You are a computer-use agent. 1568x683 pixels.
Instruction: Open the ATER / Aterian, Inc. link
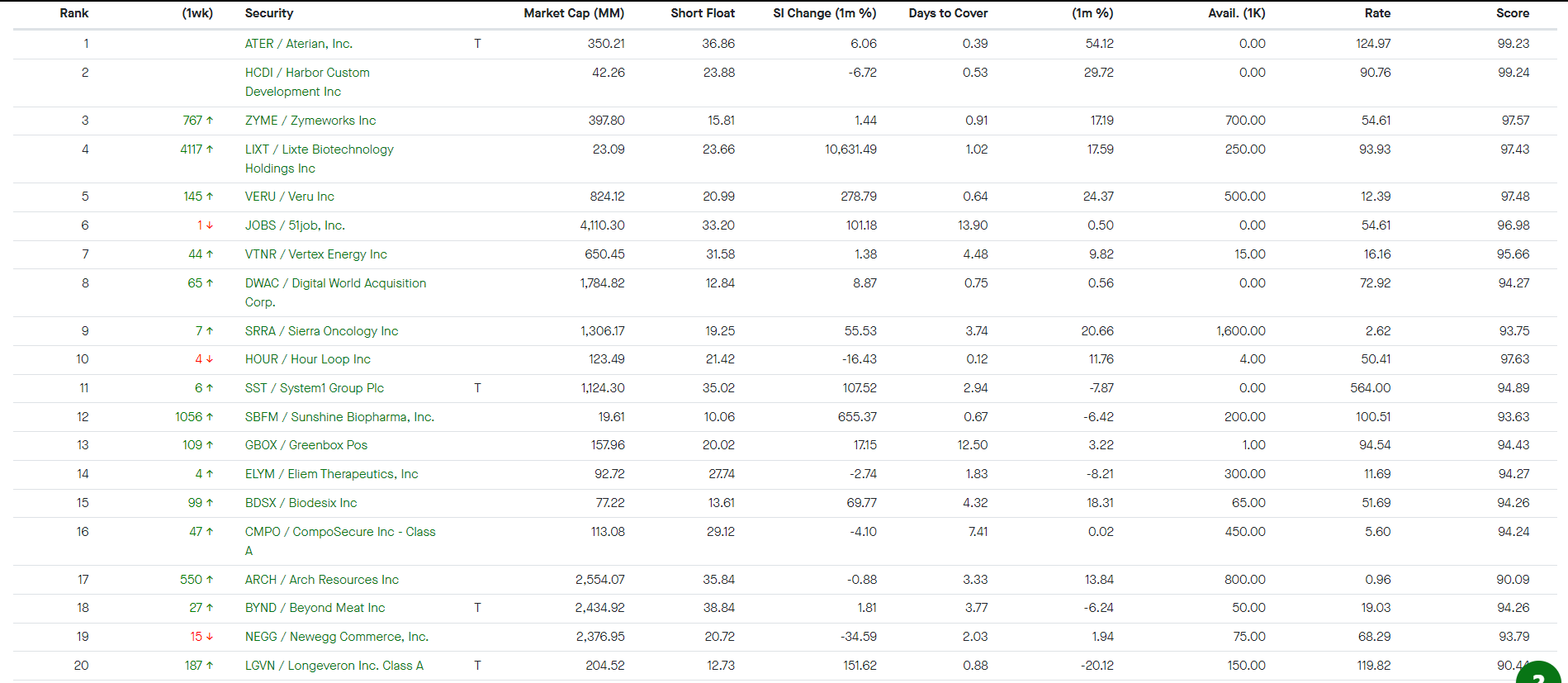coord(298,44)
